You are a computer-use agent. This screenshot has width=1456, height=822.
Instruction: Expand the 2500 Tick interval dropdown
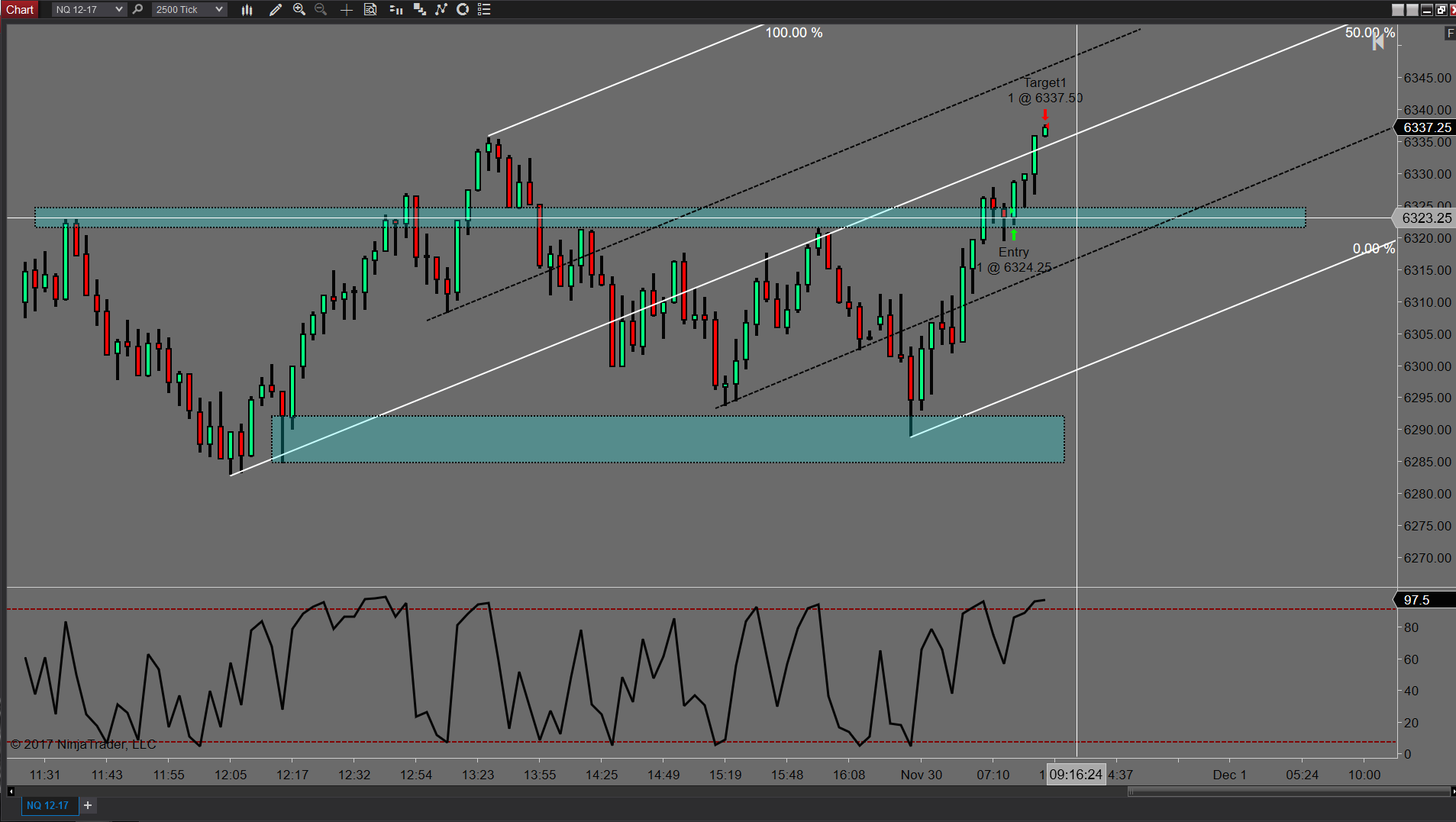tap(189, 9)
